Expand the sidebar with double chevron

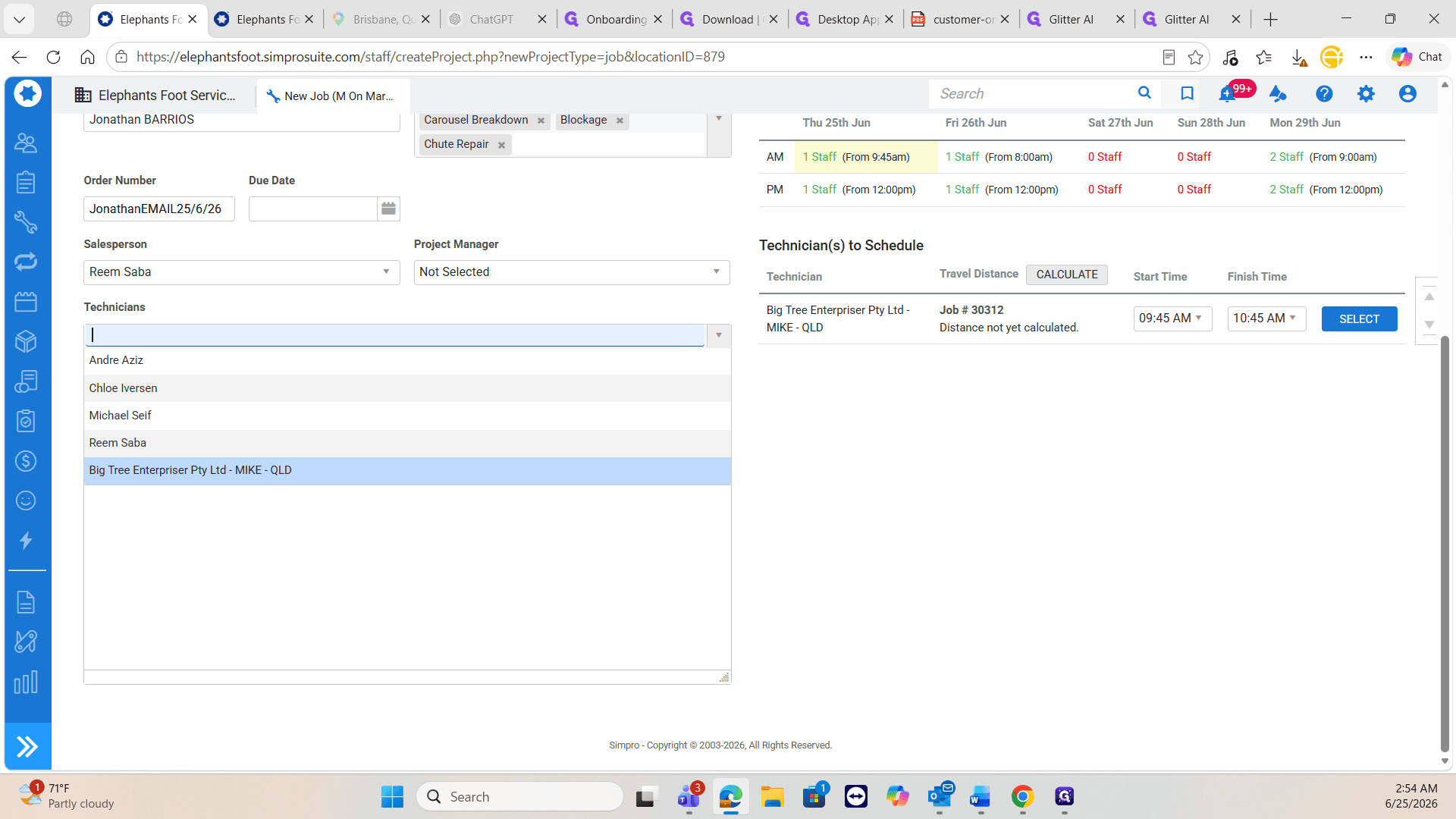[x=27, y=747]
